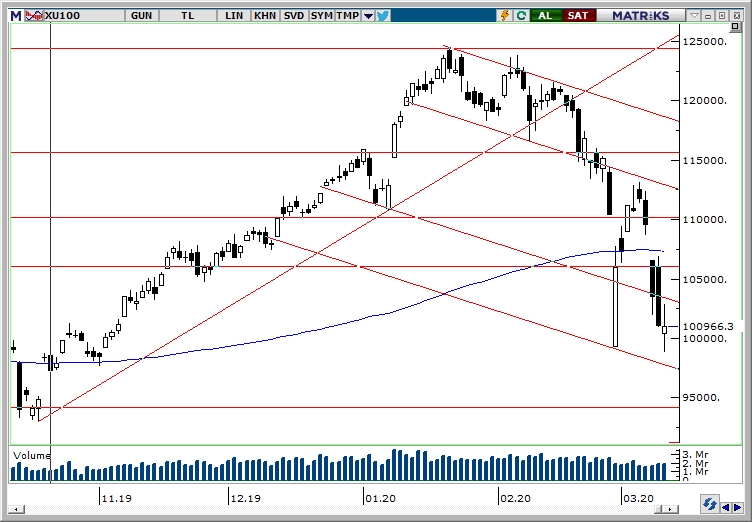Click the XU100 symbol field
Viewport: 752px width, 522px height.
[84, 15]
